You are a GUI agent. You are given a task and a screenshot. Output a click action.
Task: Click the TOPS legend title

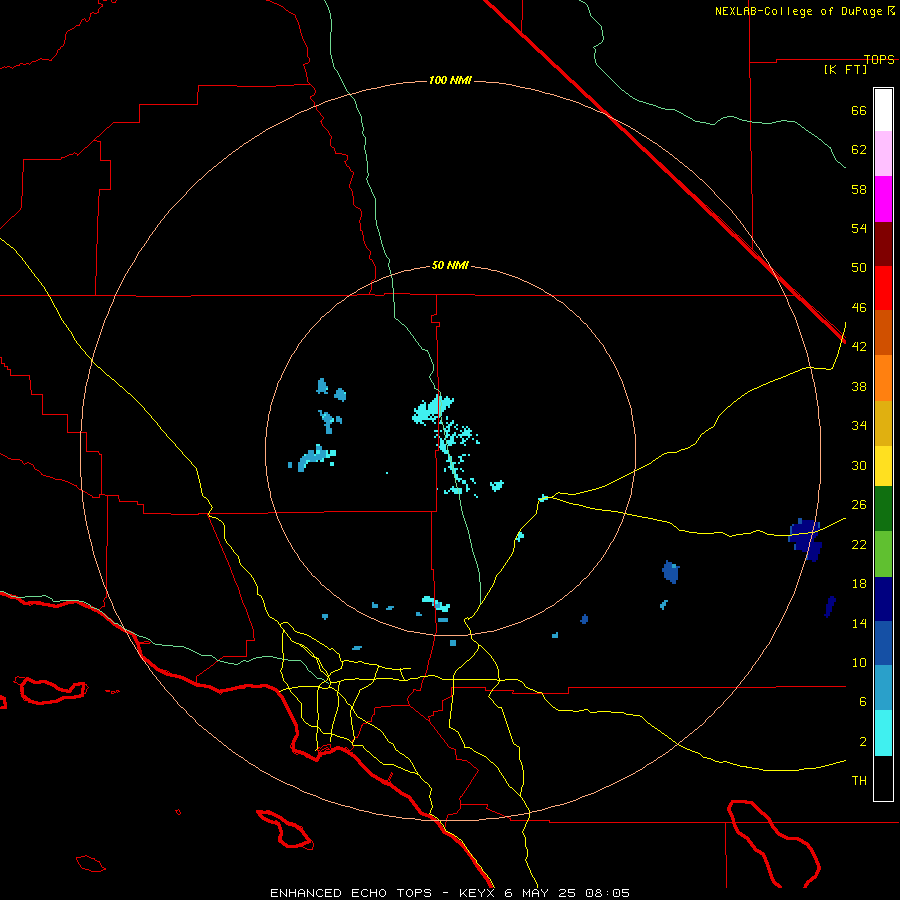[x=879, y=59]
